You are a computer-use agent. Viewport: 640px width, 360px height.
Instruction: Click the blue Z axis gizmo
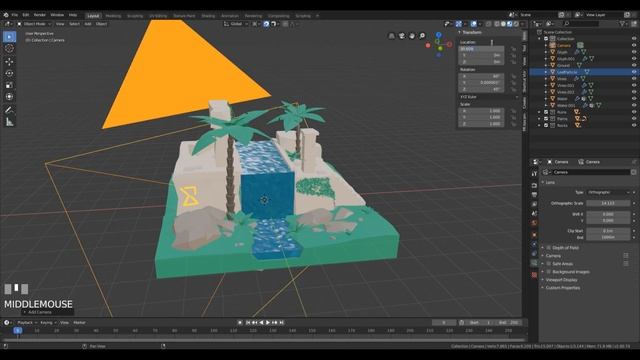(x=438, y=35)
